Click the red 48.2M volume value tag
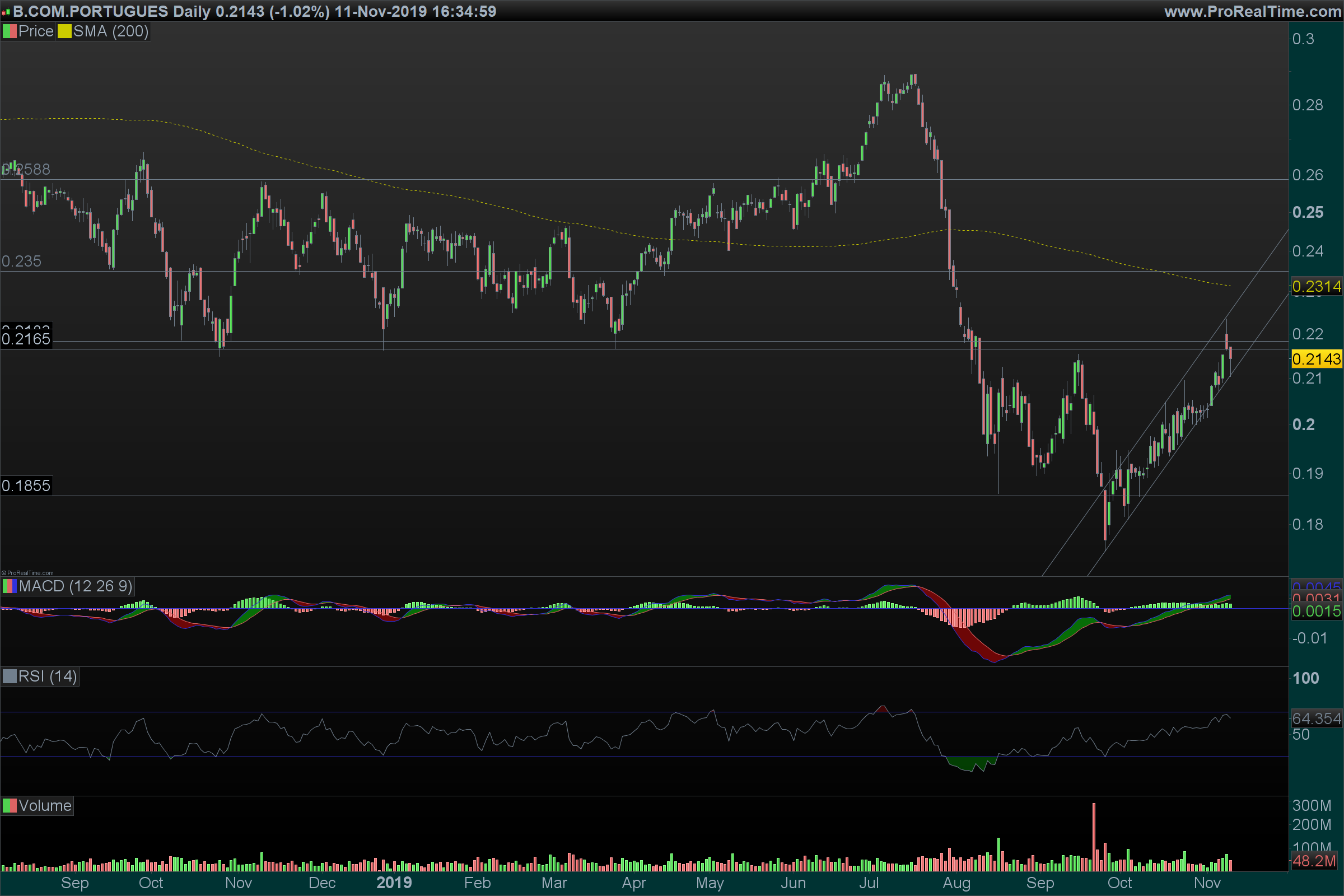1344x896 pixels. [1314, 861]
